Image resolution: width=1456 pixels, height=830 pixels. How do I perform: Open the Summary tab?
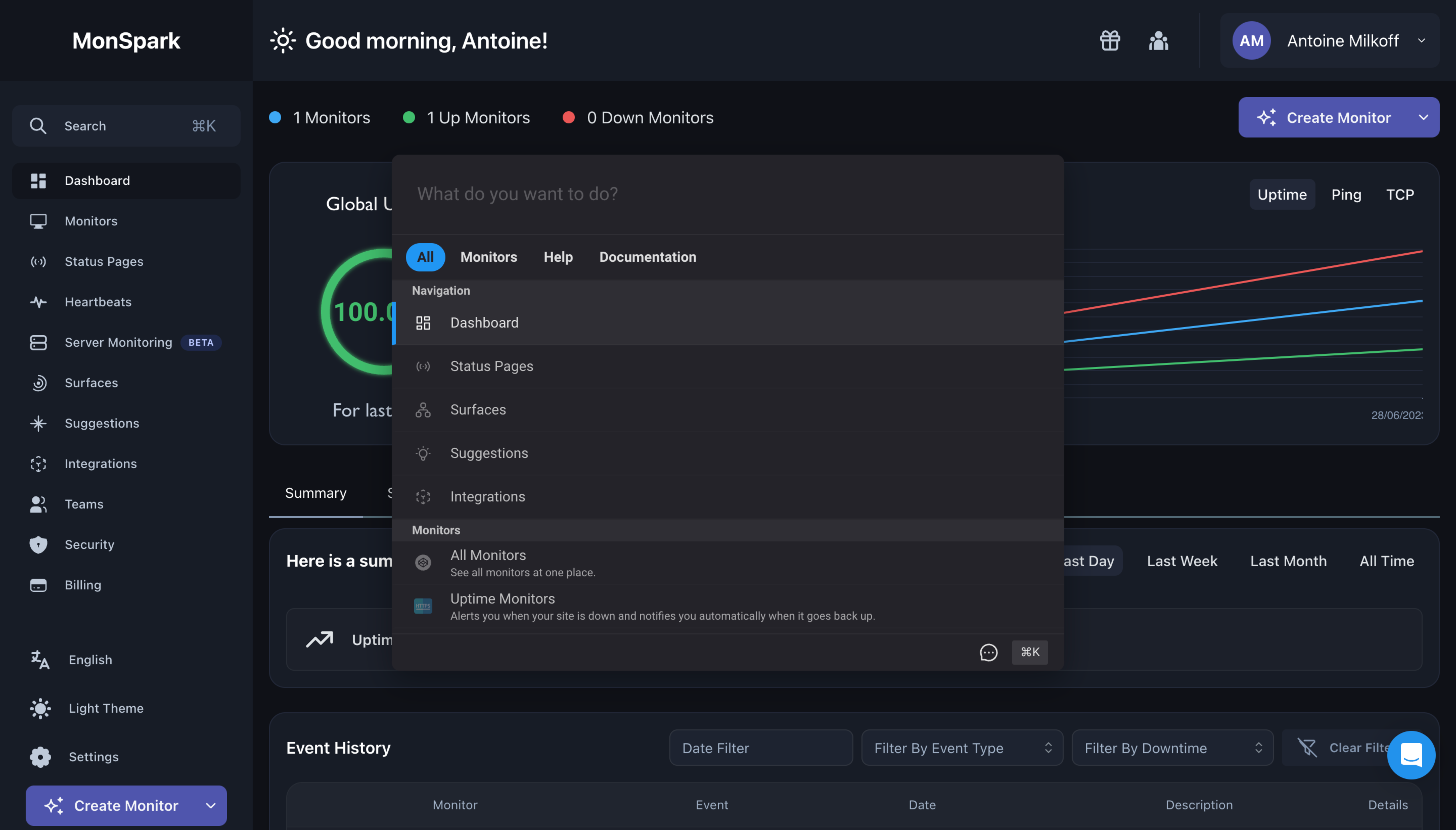pyautogui.click(x=316, y=493)
